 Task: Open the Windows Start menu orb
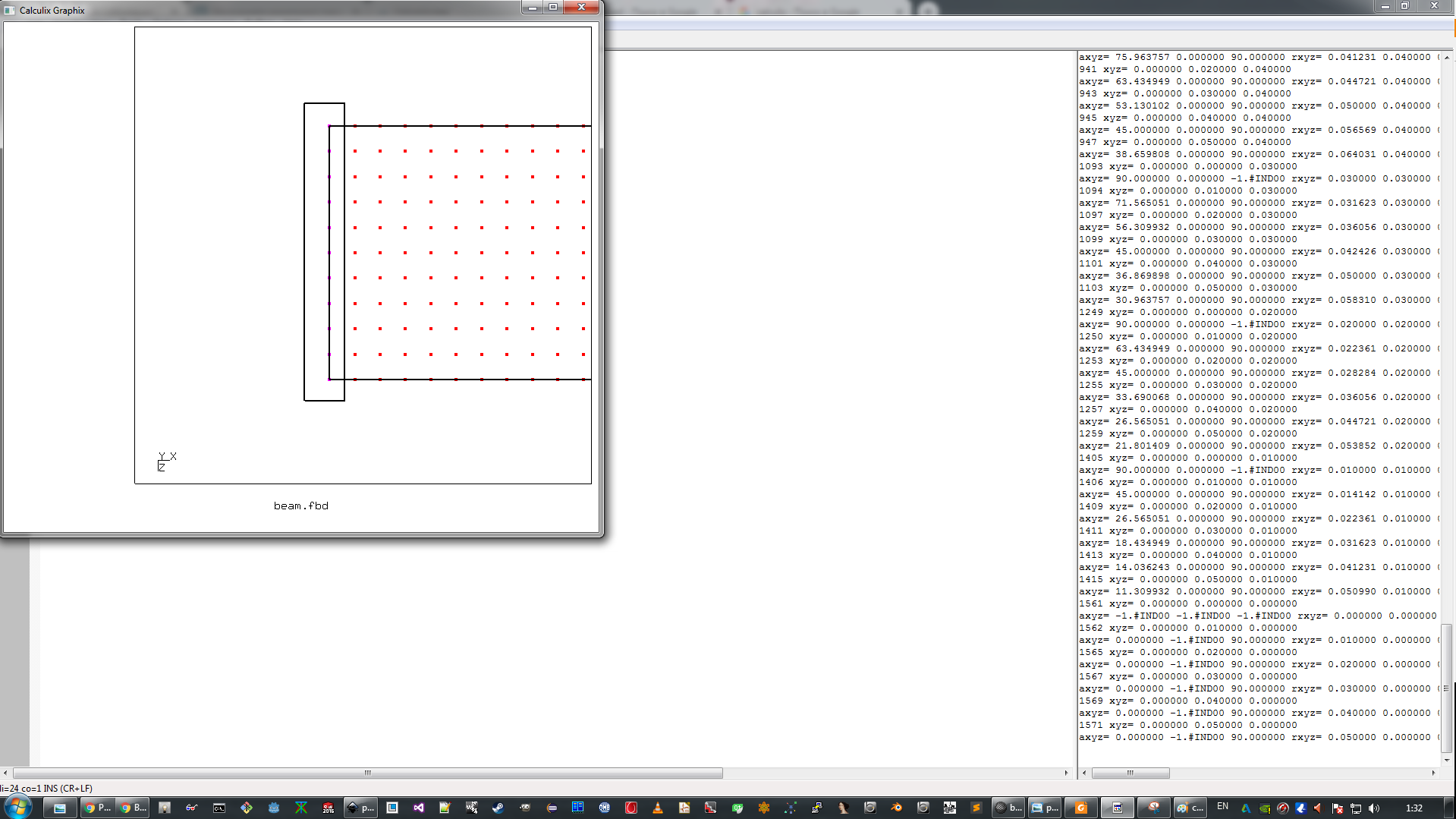(17, 808)
